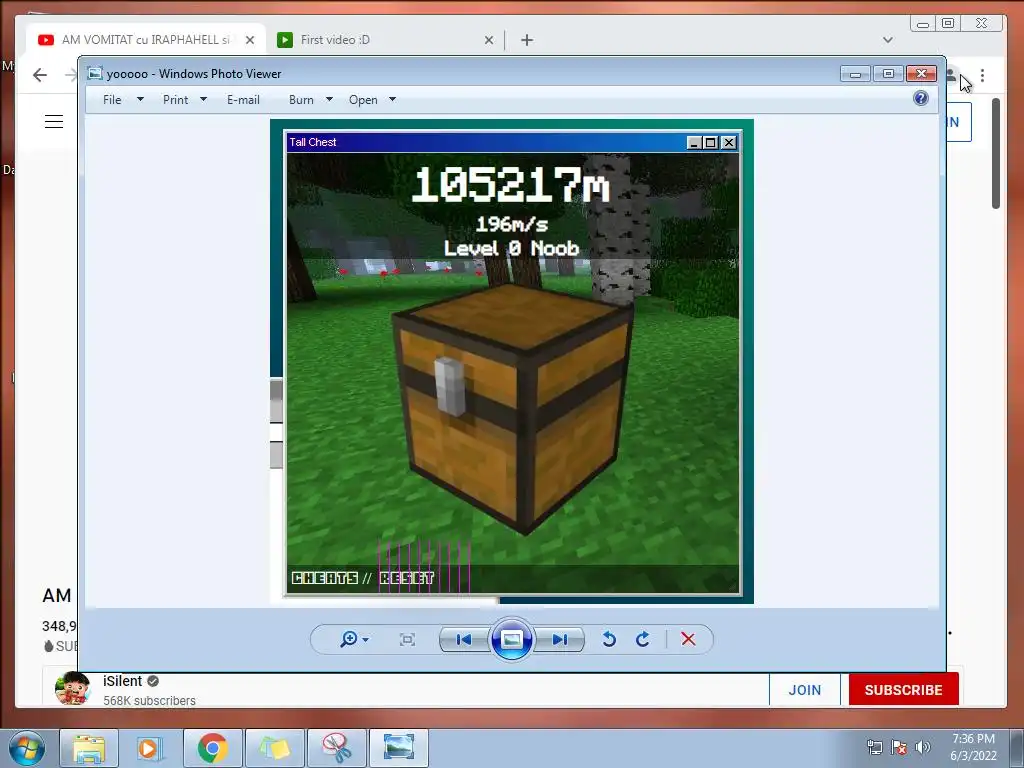
Task: Click E-mail in Photo Viewer toolbar
Action: point(244,100)
